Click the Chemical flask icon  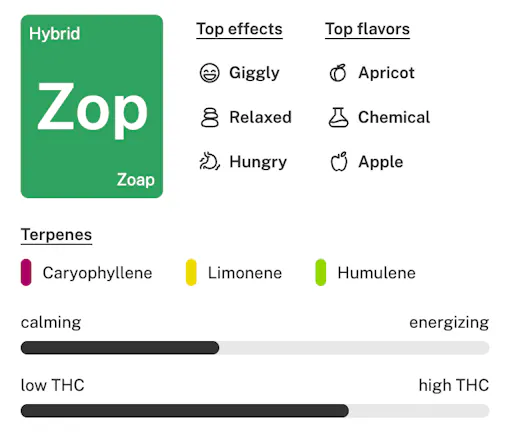338,117
